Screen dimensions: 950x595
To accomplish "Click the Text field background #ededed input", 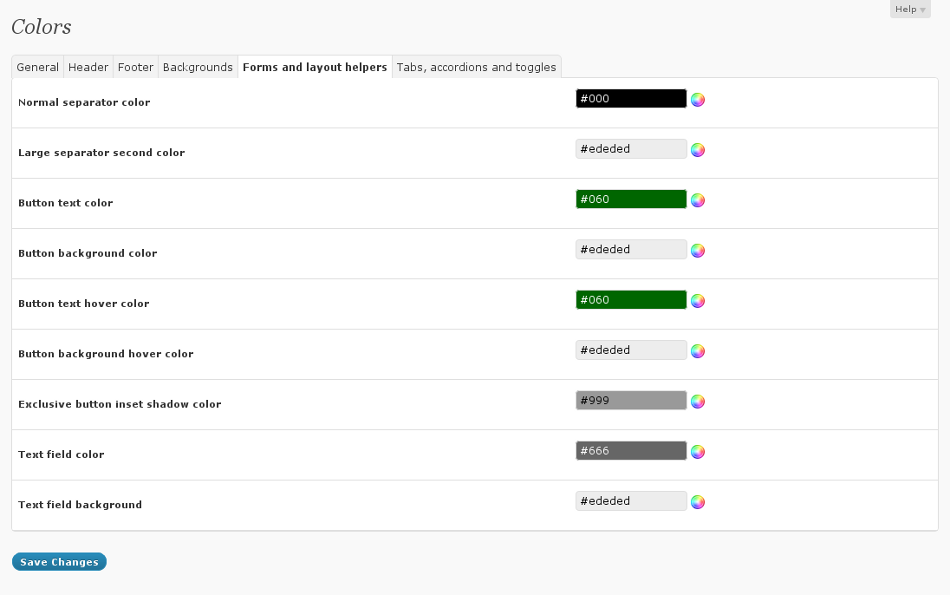I will [x=631, y=501].
